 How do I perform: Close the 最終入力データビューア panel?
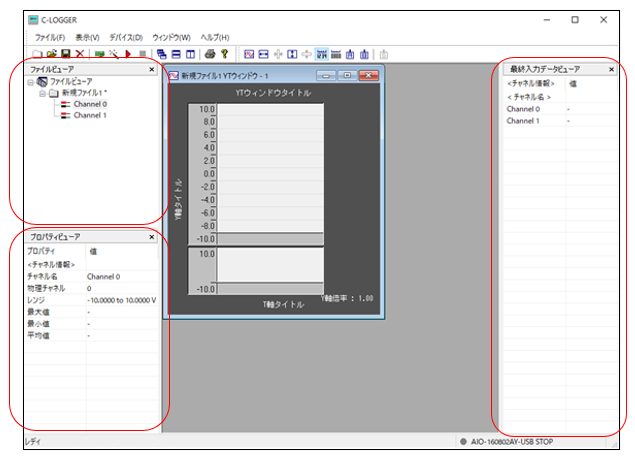611,69
